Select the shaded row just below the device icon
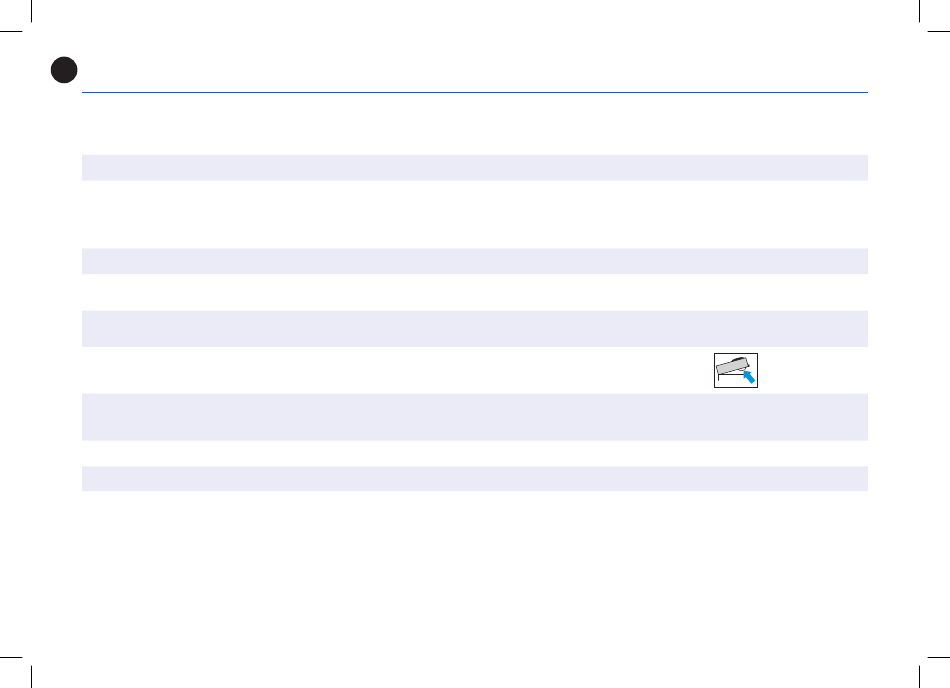The height and width of the screenshot is (688, 950). coord(474,416)
